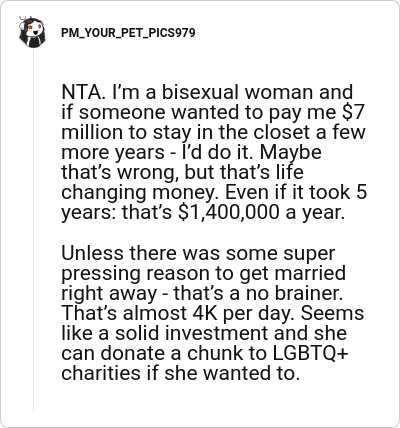
Task: Click the second paragraph starting with Unless
Action: [x=213, y=313]
